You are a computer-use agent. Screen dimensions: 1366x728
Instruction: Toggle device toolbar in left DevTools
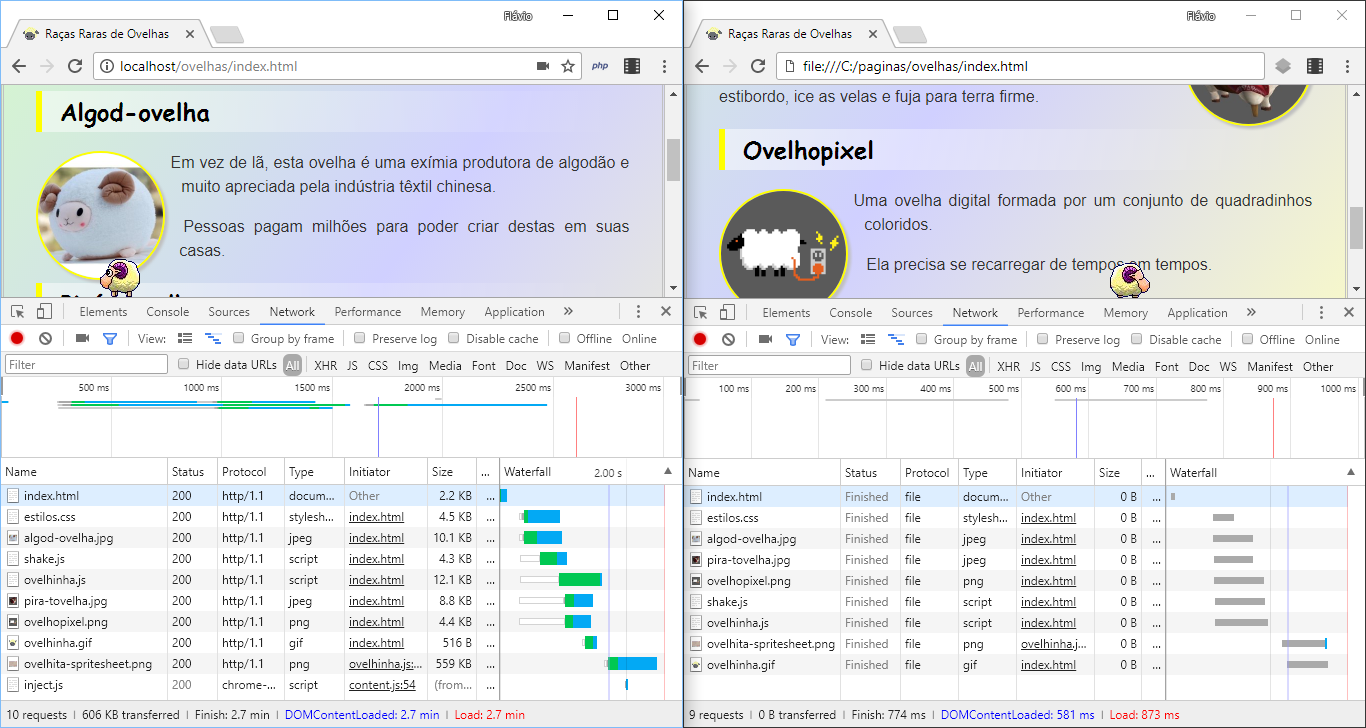[45, 312]
